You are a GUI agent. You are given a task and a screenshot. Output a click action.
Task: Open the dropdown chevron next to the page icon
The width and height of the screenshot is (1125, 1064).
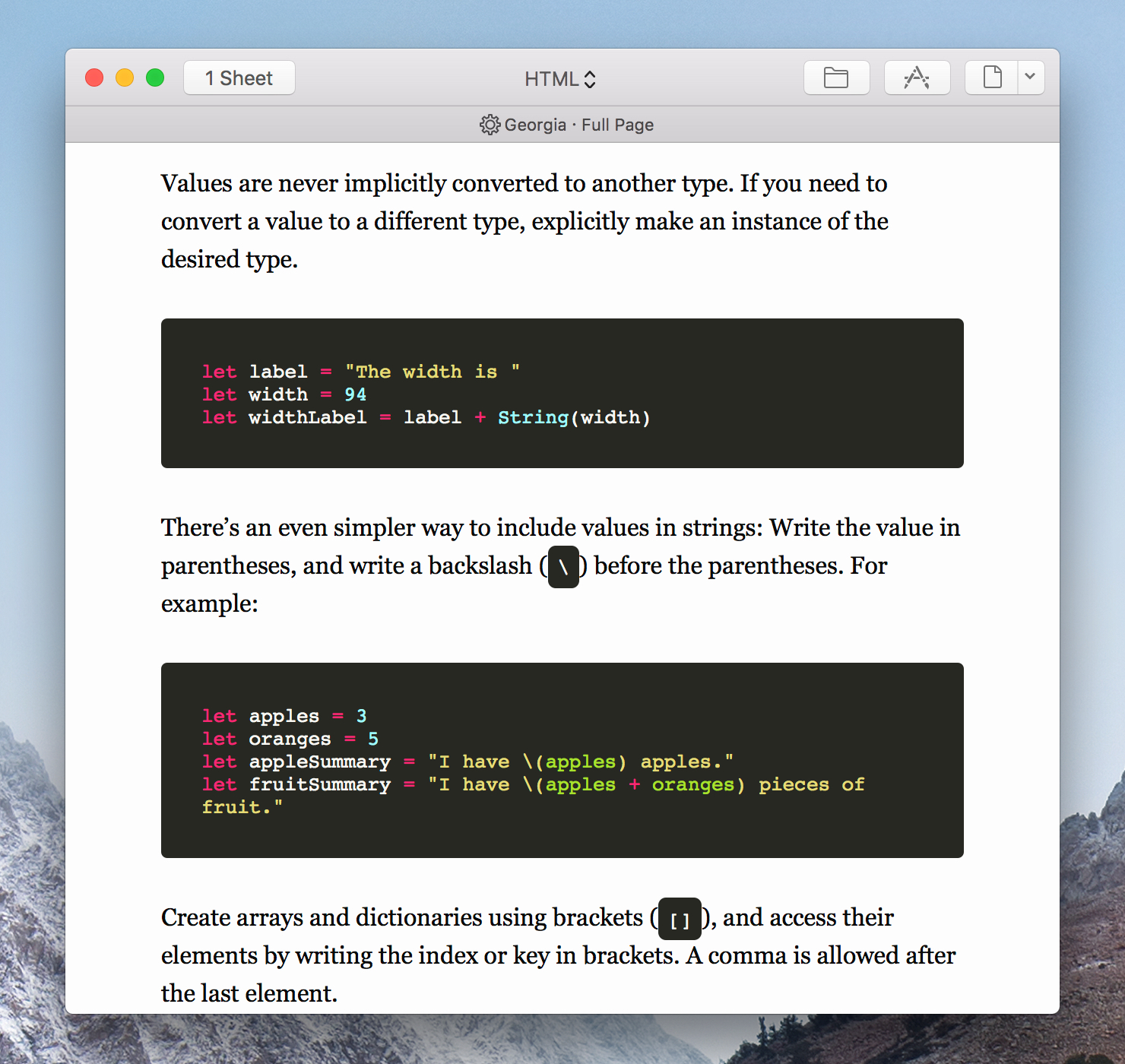point(1031,77)
